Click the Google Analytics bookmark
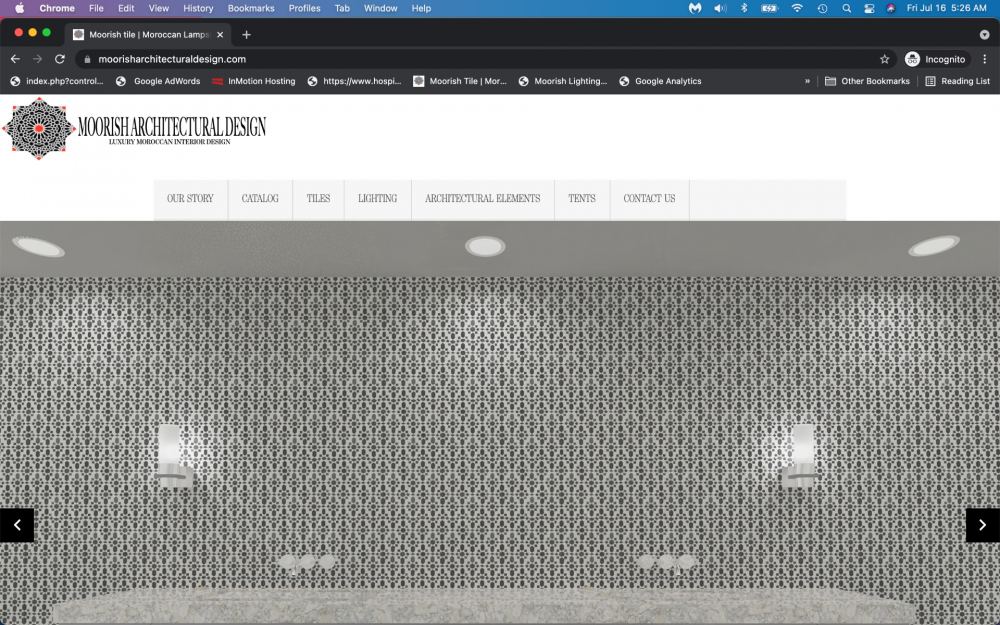This screenshot has width=1000, height=625. [x=660, y=81]
